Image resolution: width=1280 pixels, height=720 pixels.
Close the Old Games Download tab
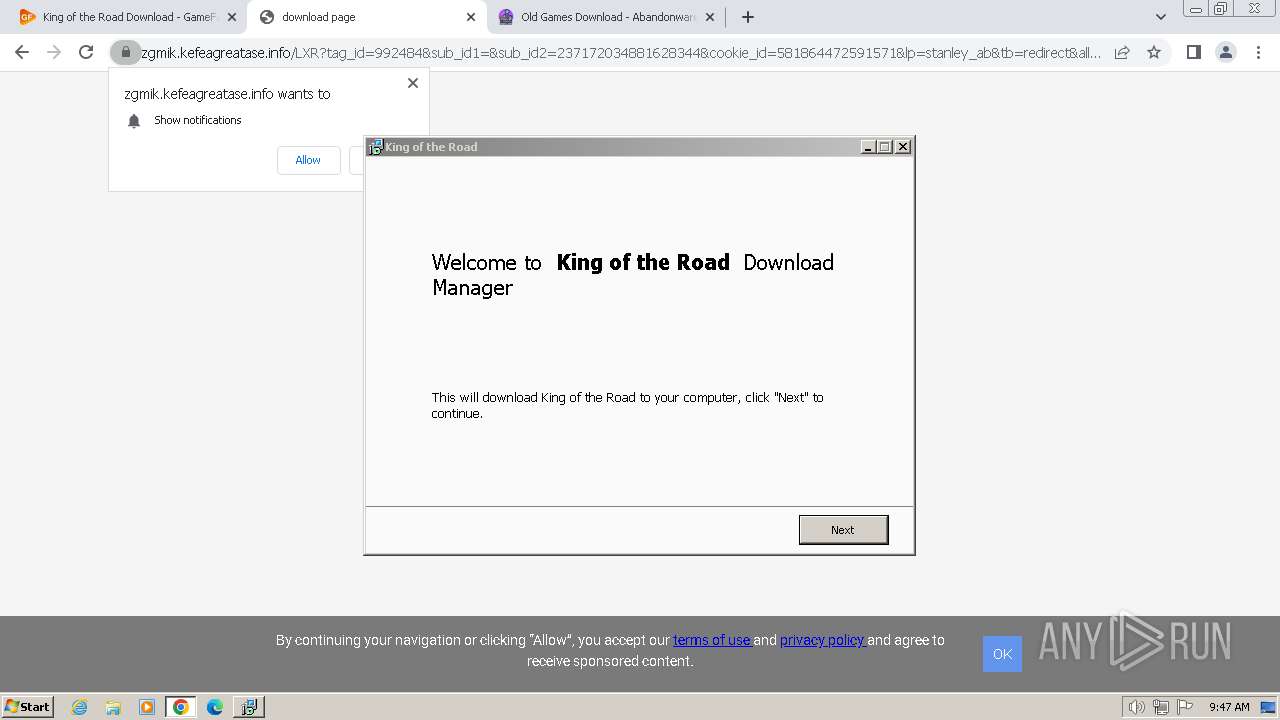710,17
